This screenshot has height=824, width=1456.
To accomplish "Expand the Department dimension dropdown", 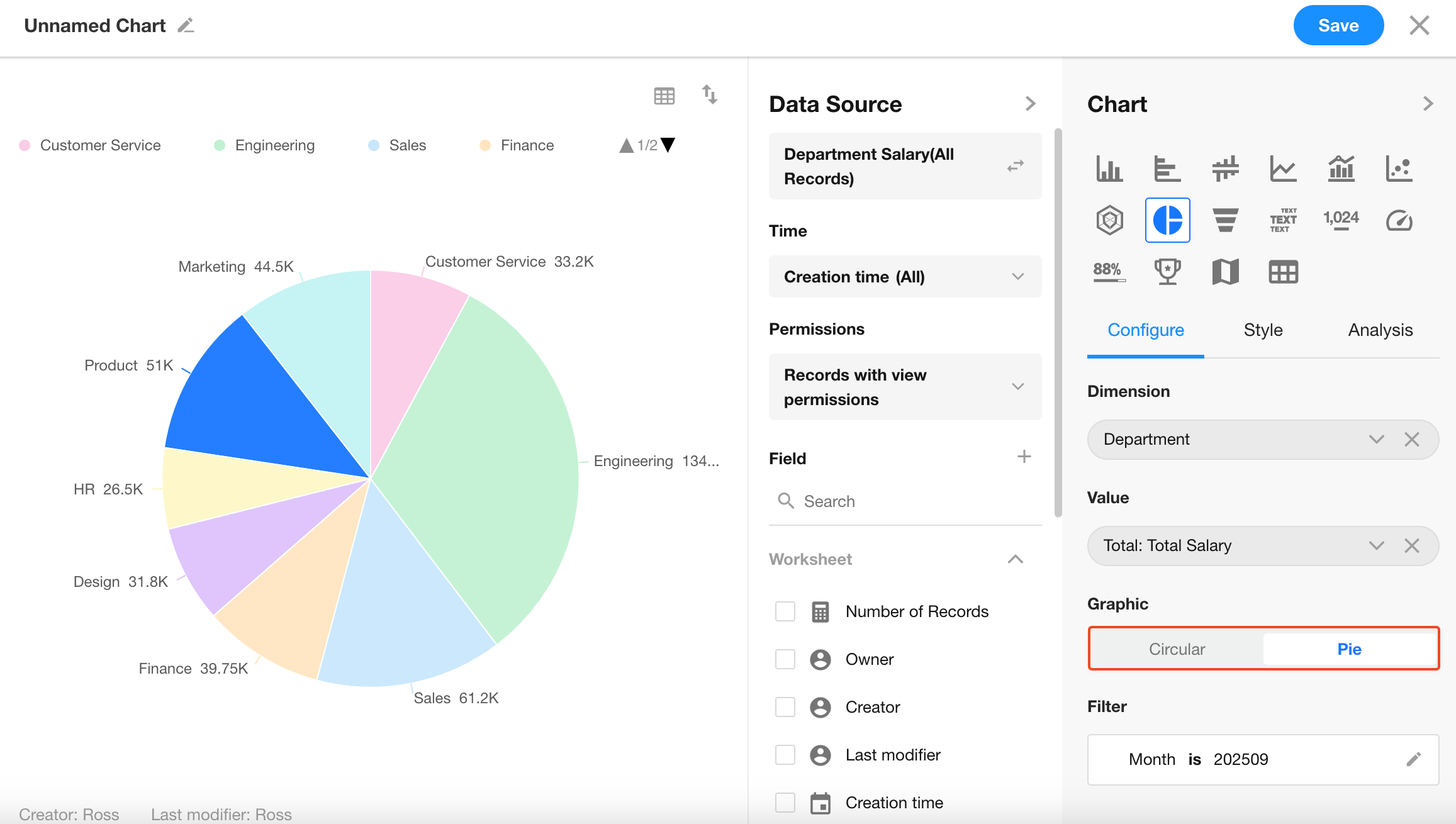I will pyautogui.click(x=1376, y=439).
